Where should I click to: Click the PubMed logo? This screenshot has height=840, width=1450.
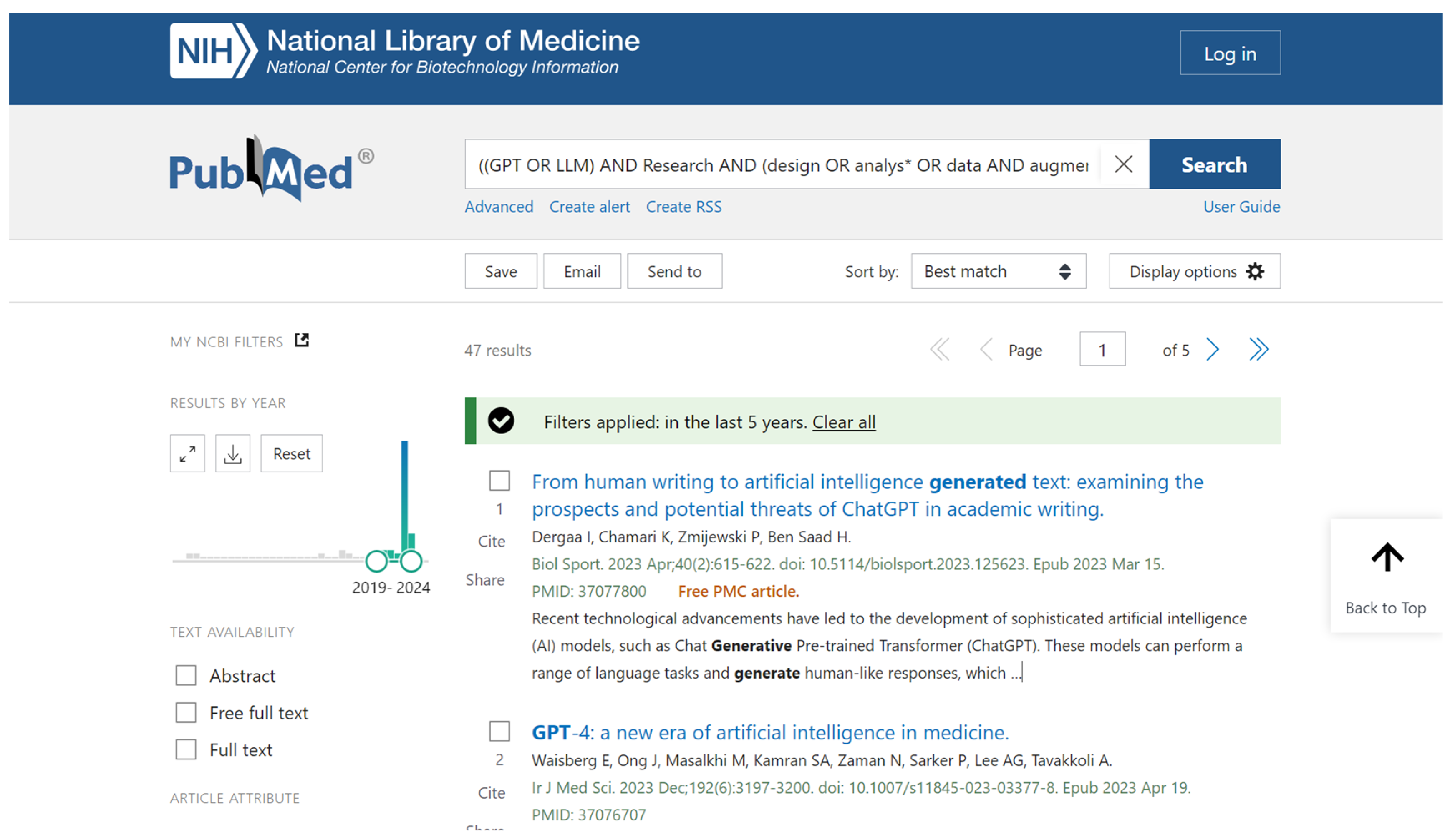click(x=270, y=169)
